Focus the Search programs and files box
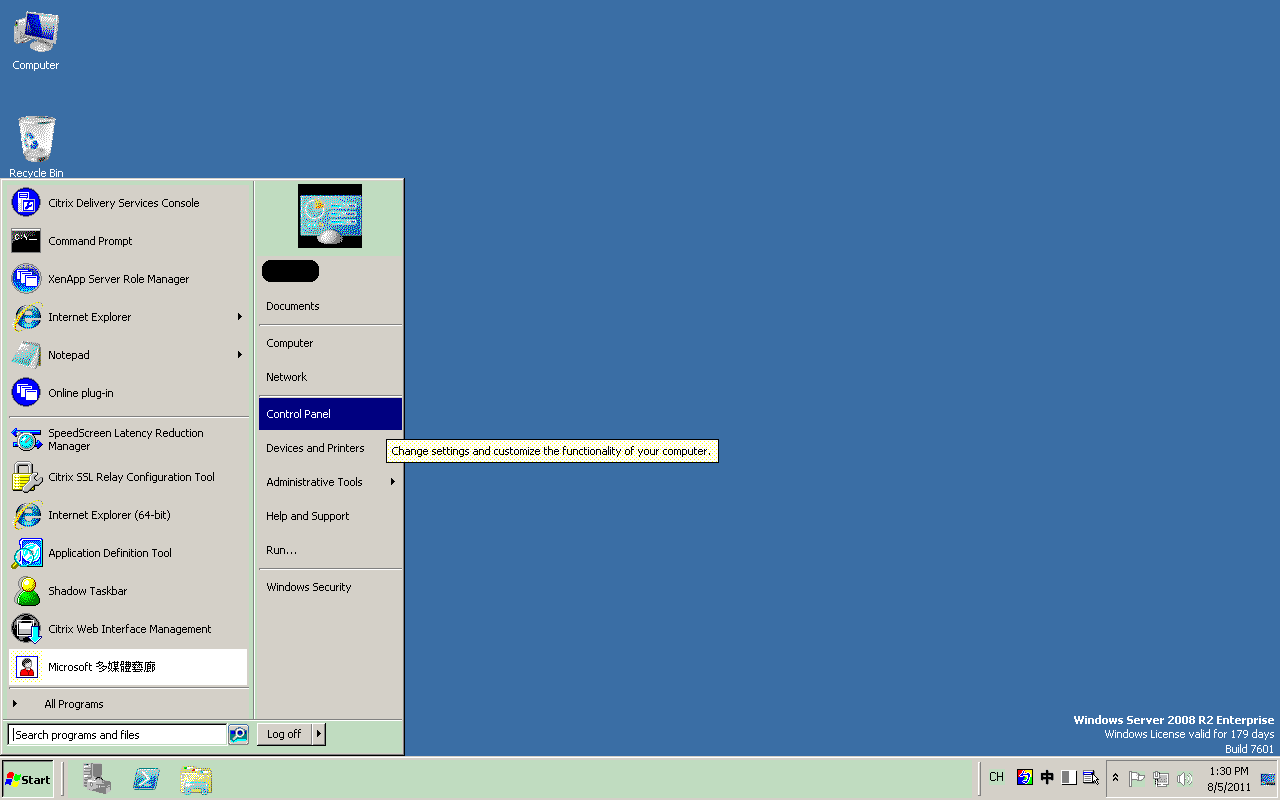 pos(118,735)
